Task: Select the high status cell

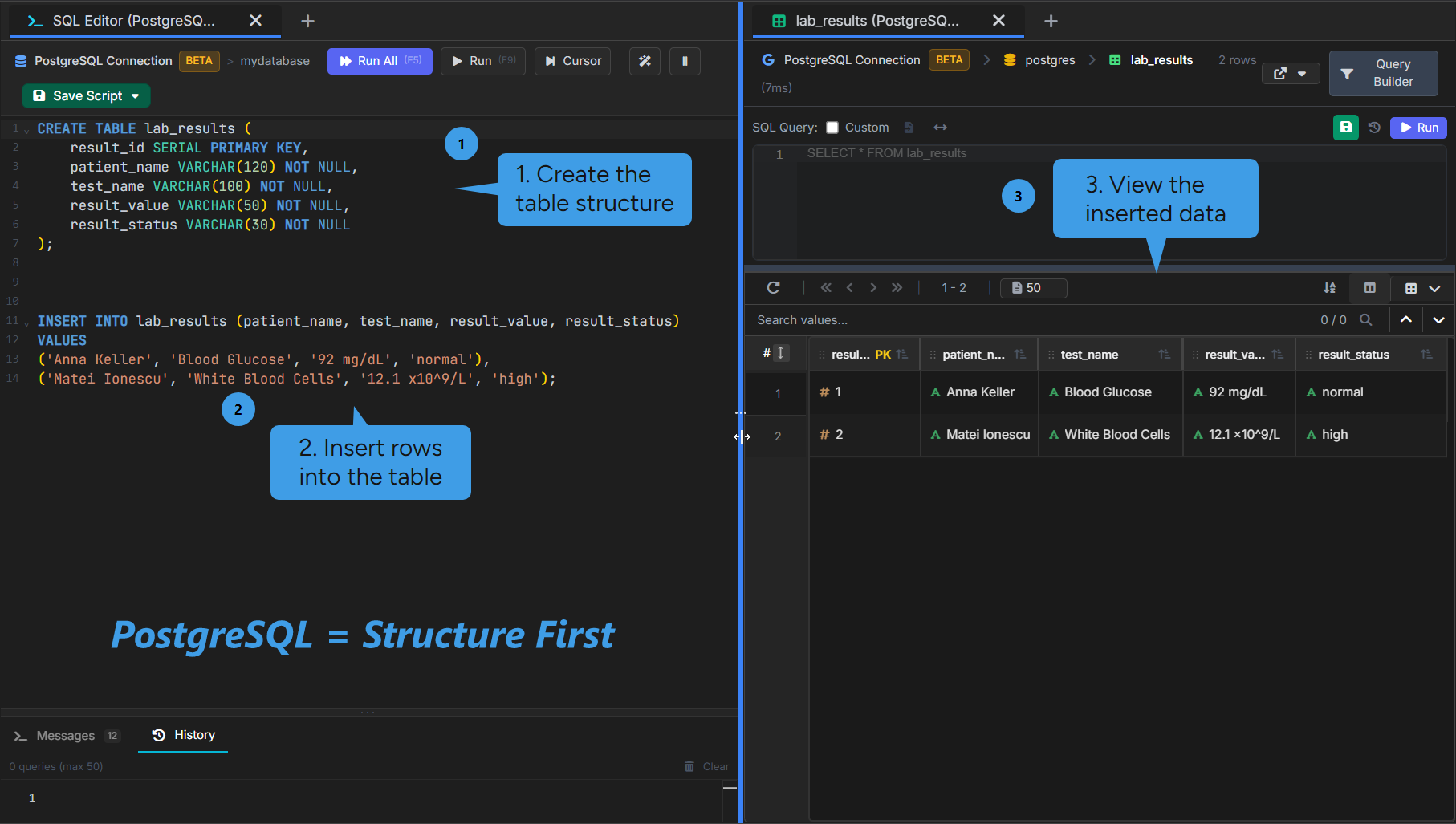Action: coord(1371,435)
